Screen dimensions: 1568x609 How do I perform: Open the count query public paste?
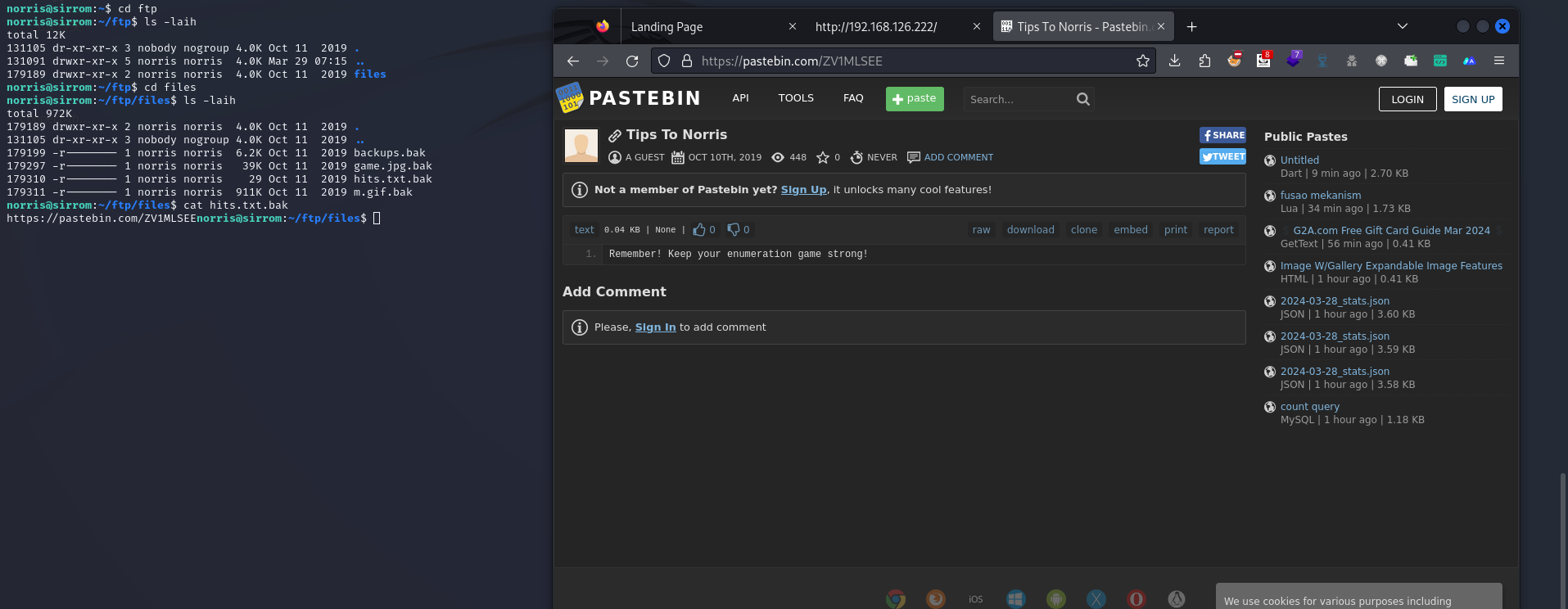tap(1310, 406)
